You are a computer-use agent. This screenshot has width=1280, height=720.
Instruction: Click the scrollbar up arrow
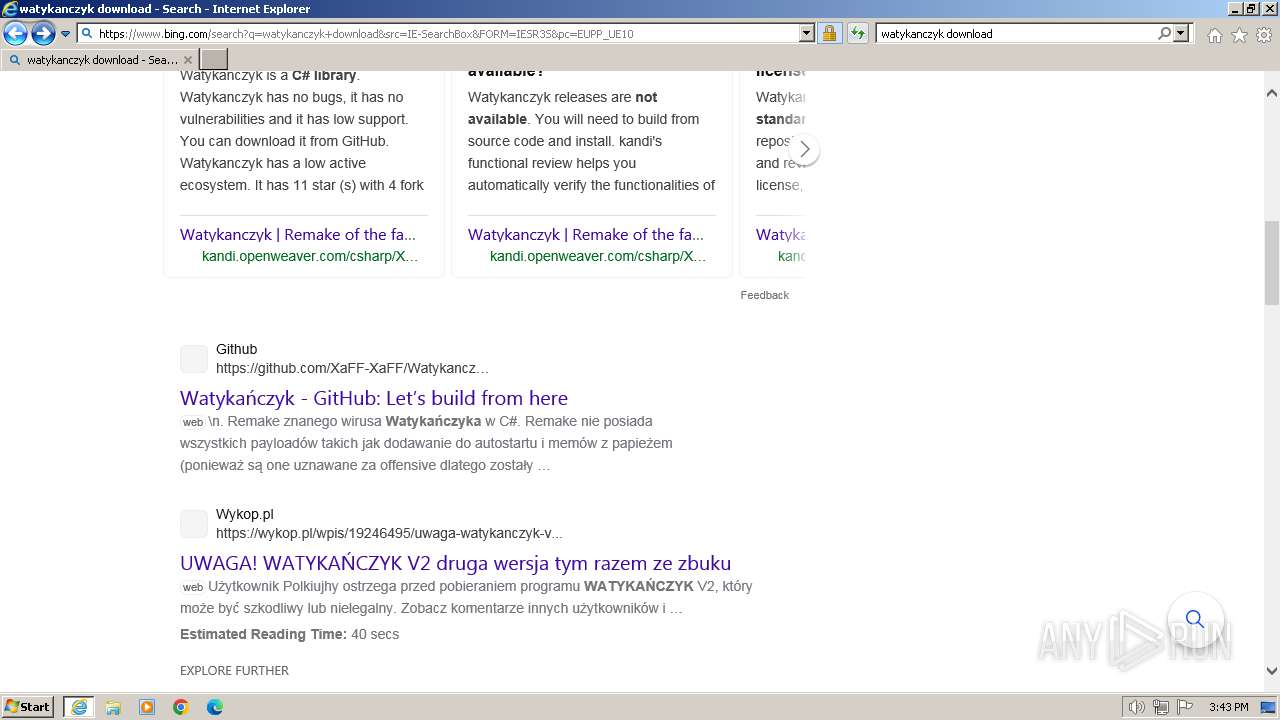(x=1272, y=93)
